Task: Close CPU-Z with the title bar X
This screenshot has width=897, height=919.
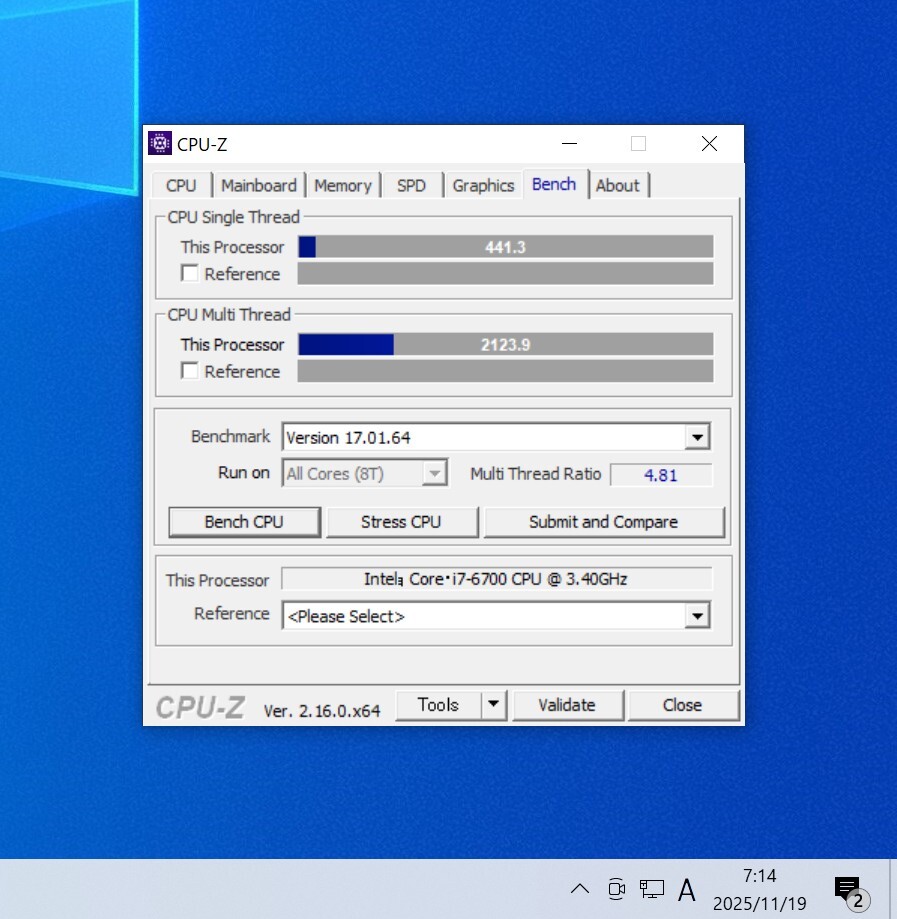Action: pos(709,144)
